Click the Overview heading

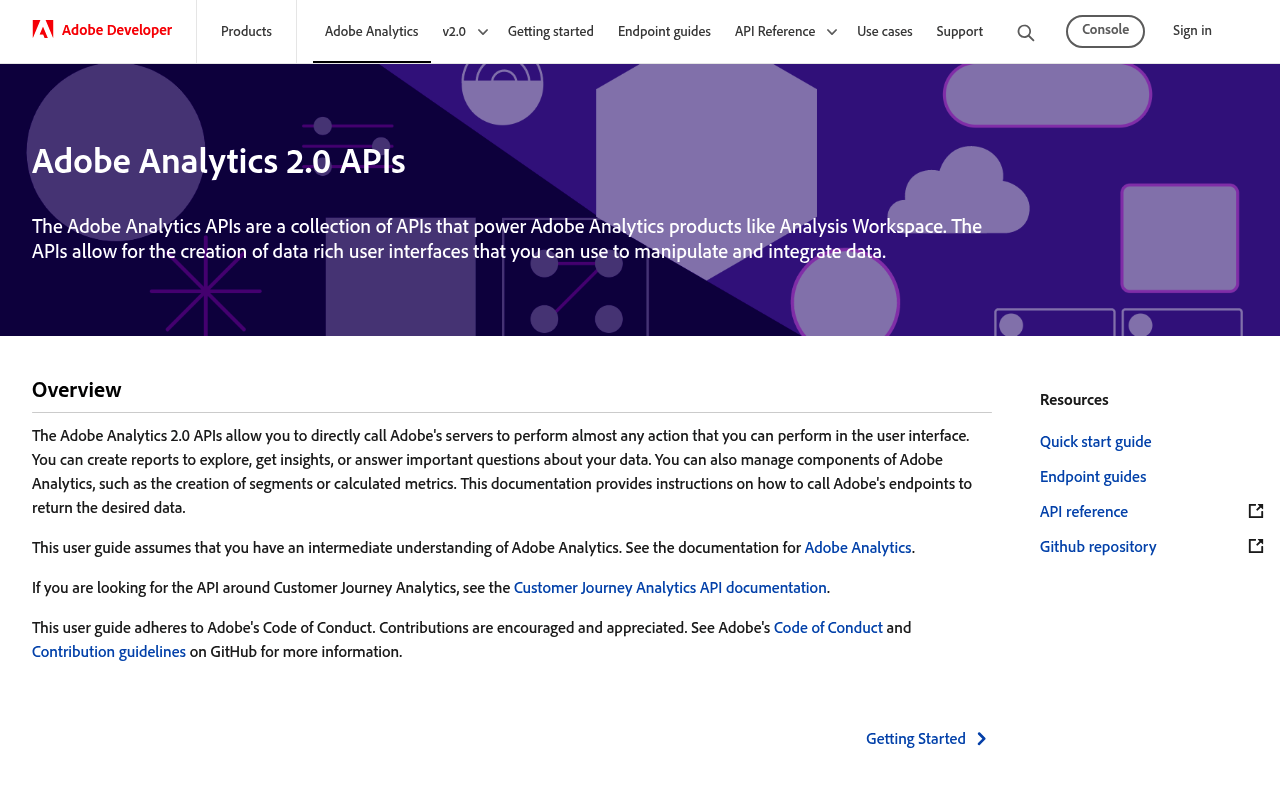[x=77, y=390]
